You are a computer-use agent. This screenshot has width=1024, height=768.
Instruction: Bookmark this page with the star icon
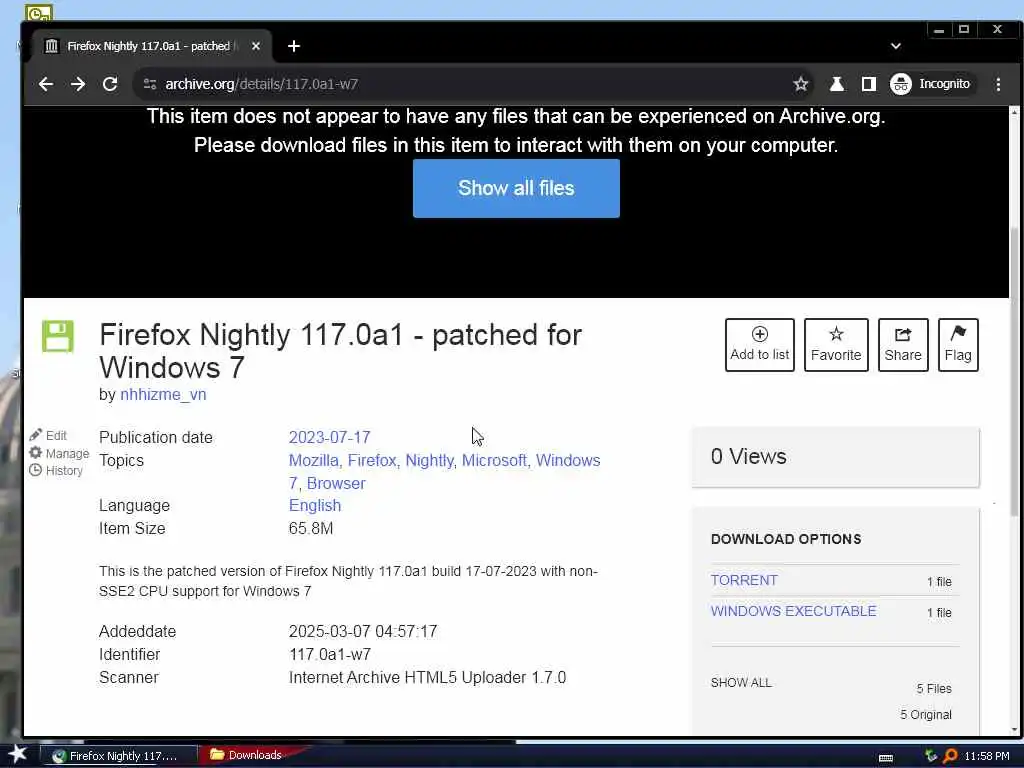tap(801, 84)
